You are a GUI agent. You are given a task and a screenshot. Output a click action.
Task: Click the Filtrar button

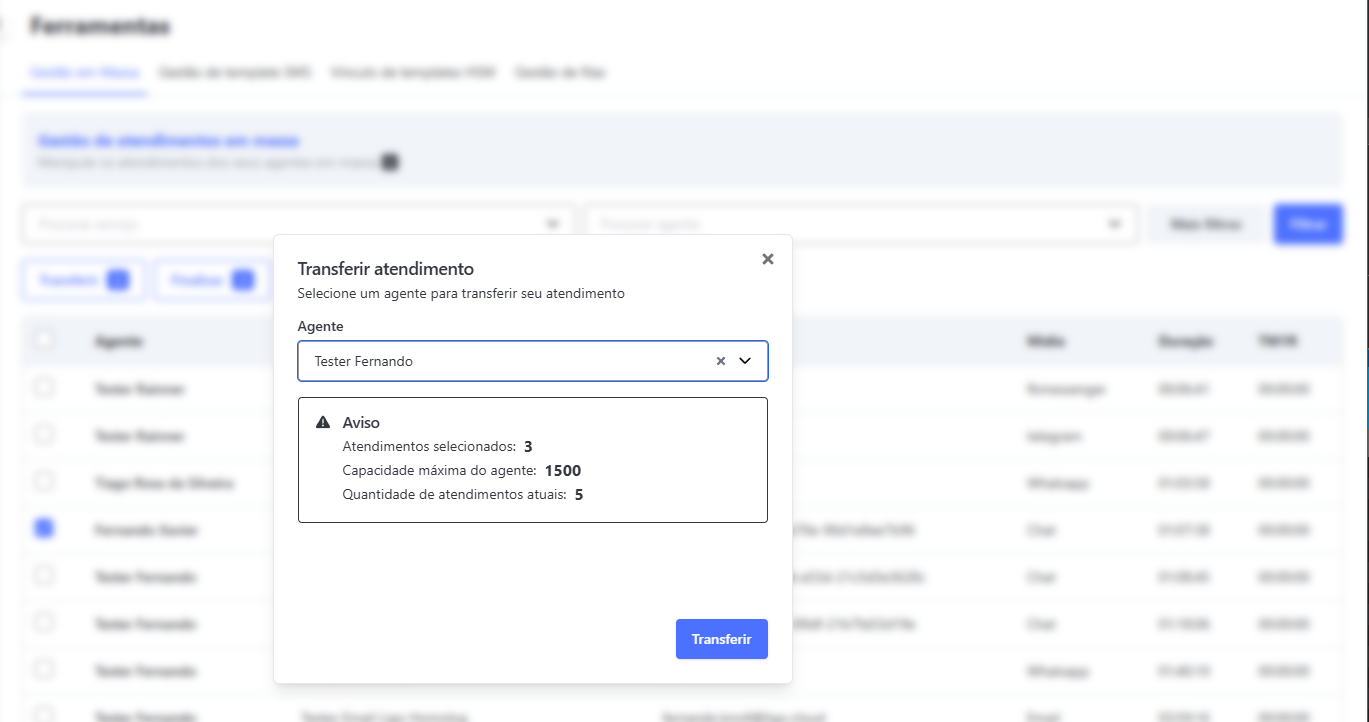click(1307, 224)
